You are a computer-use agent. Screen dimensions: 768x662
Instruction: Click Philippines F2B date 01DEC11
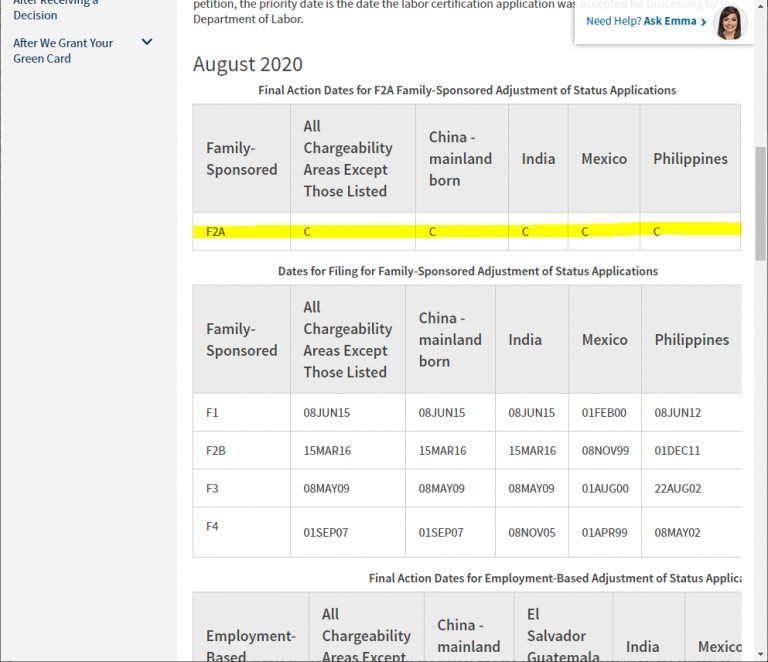pyautogui.click(x=677, y=450)
